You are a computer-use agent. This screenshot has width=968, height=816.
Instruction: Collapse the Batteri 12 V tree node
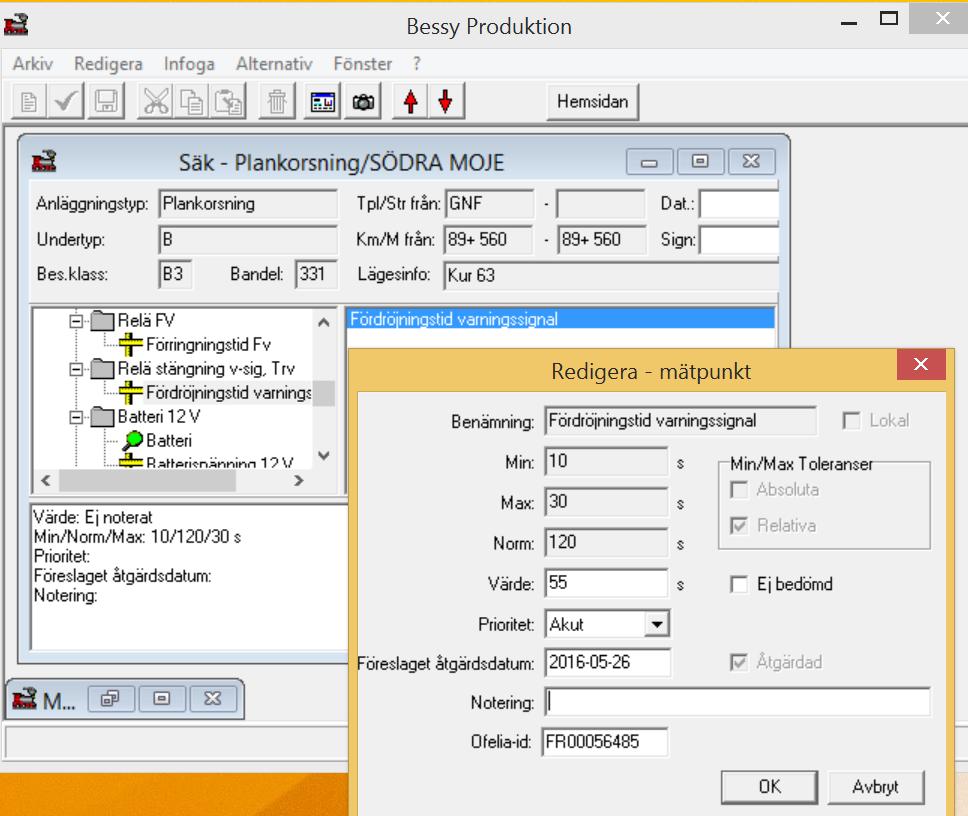[x=76, y=417]
